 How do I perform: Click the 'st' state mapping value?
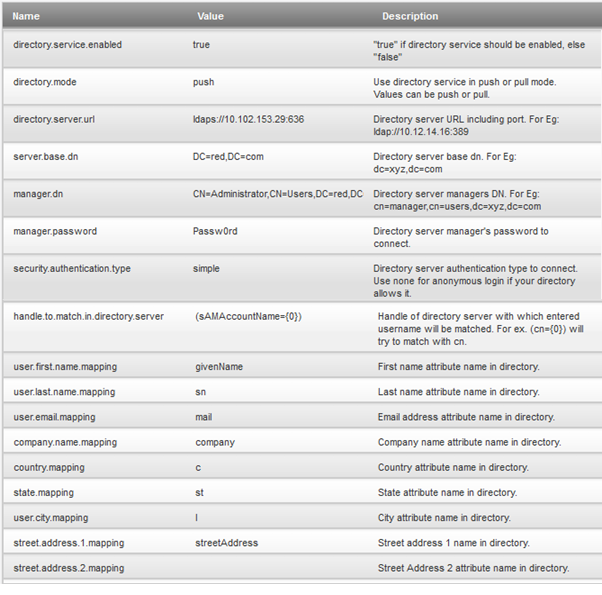[x=199, y=493]
